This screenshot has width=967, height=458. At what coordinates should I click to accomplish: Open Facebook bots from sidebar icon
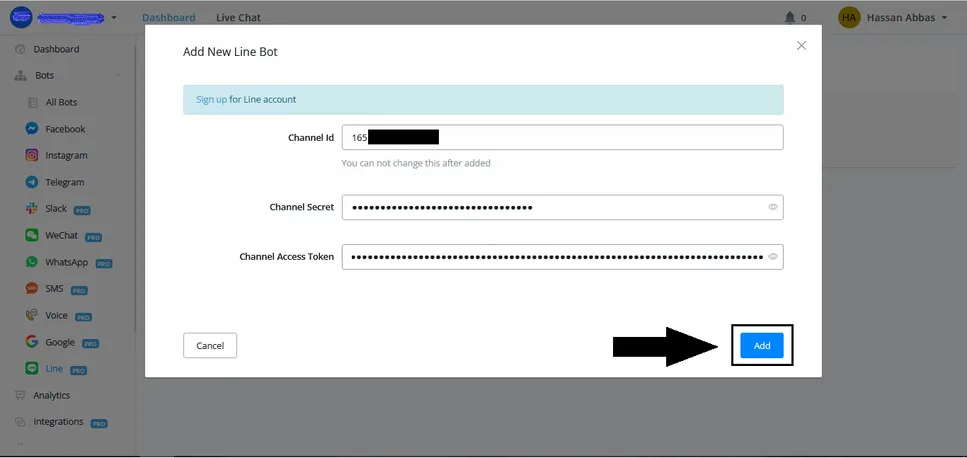(32, 129)
